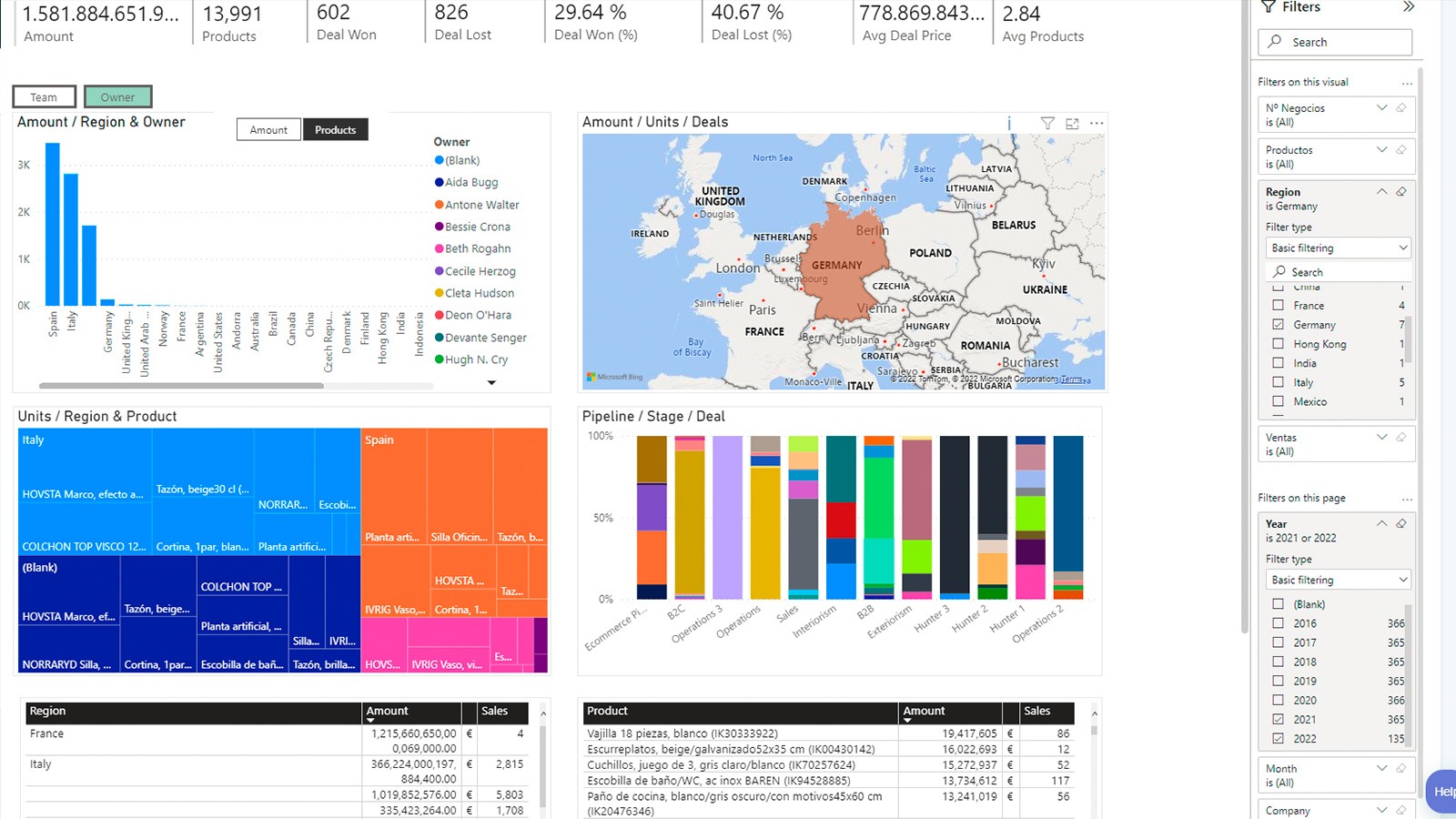This screenshot has height=819, width=1456.
Task: Open more options ellipsis on map visual
Action: click(x=1097, y=123)
